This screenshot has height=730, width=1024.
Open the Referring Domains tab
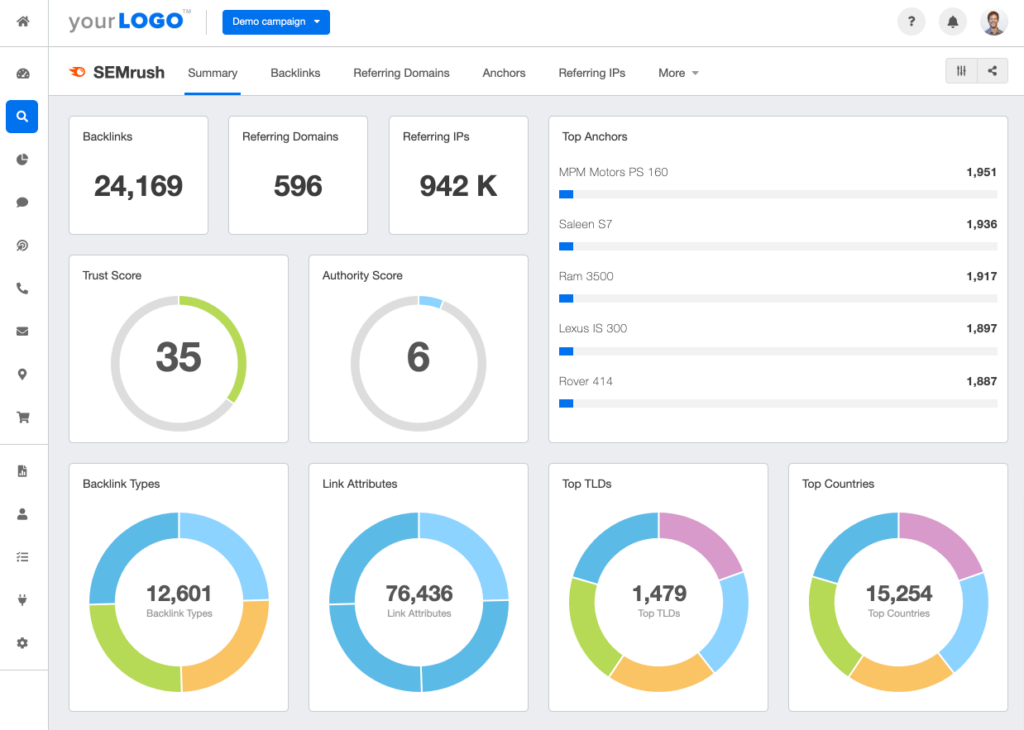(401, 72)
